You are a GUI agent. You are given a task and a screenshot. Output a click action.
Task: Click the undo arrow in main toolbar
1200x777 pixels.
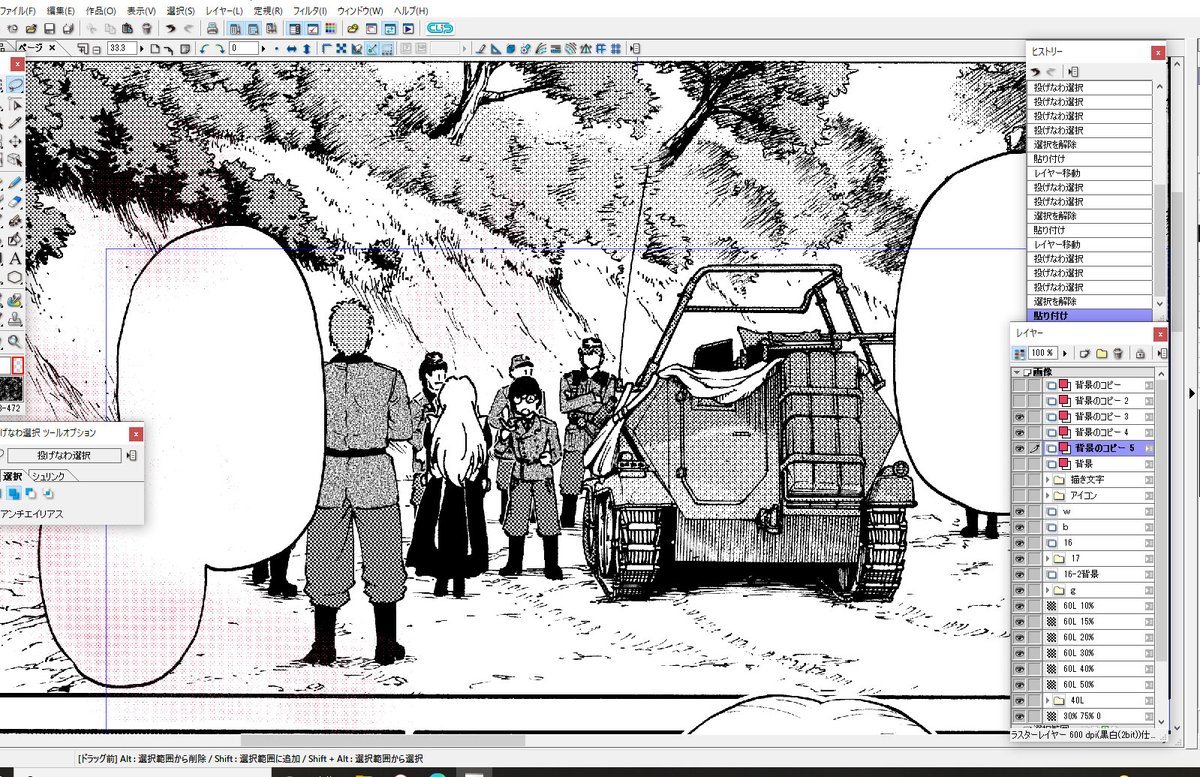[x=171, y=29]
